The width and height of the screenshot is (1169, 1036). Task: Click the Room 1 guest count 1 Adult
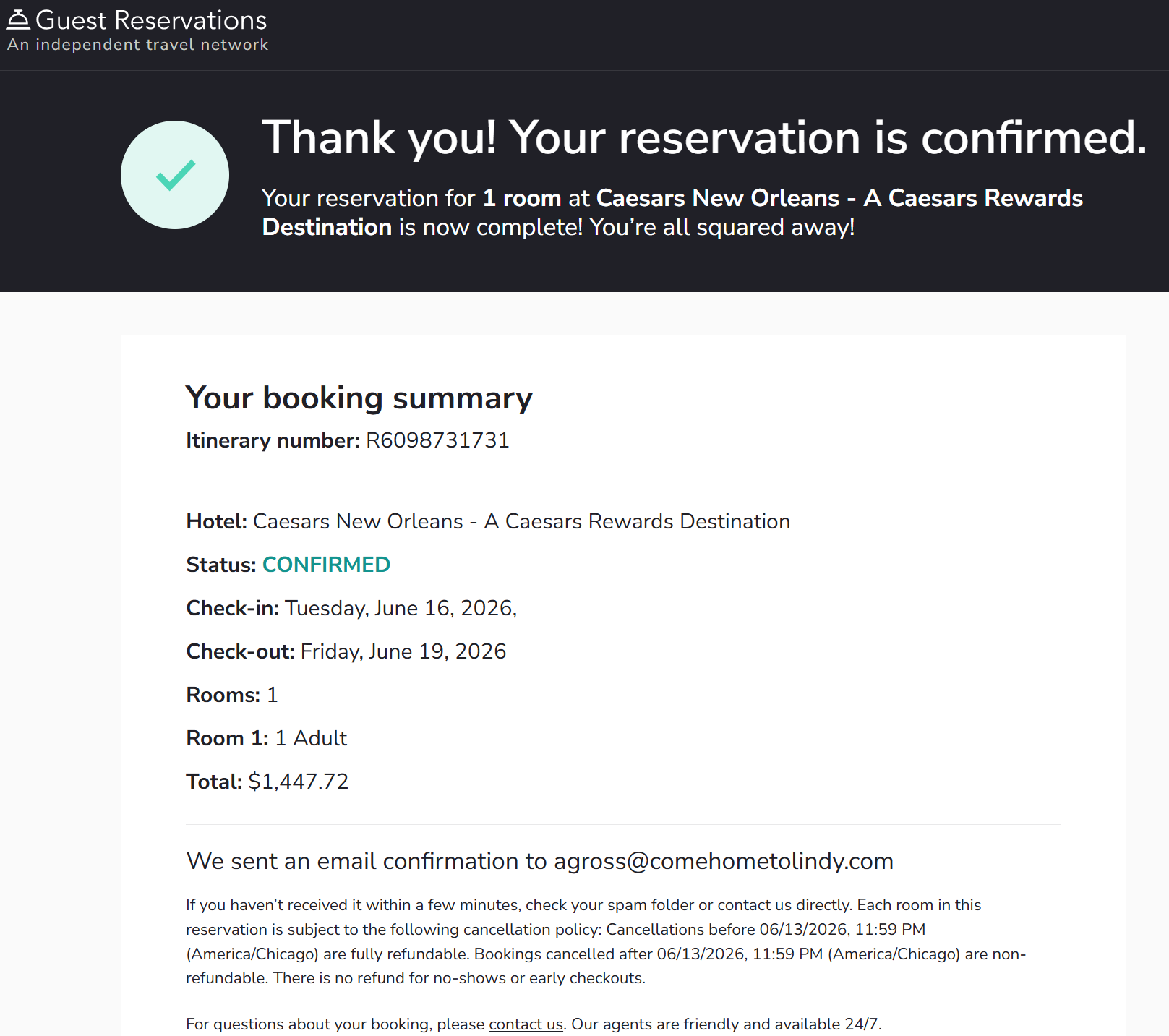point(311,738)
